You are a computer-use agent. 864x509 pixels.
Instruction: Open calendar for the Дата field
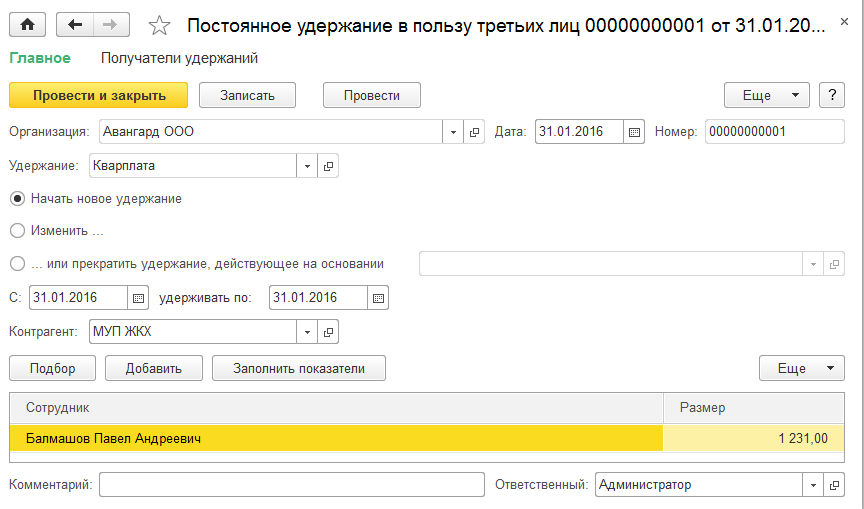[x=634, y=132]
